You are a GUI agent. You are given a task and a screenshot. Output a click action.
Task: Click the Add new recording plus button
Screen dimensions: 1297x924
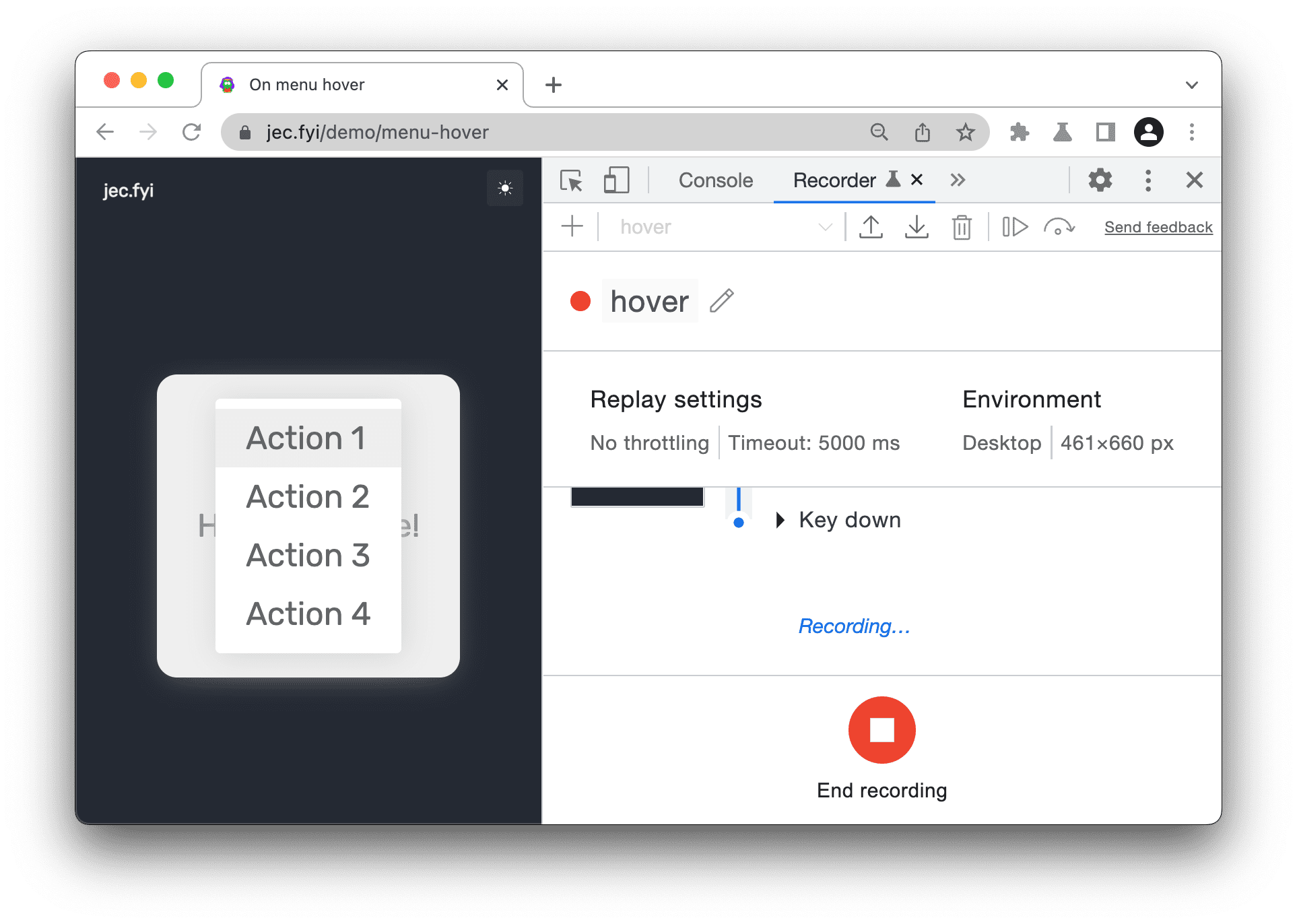coord(575,227)
